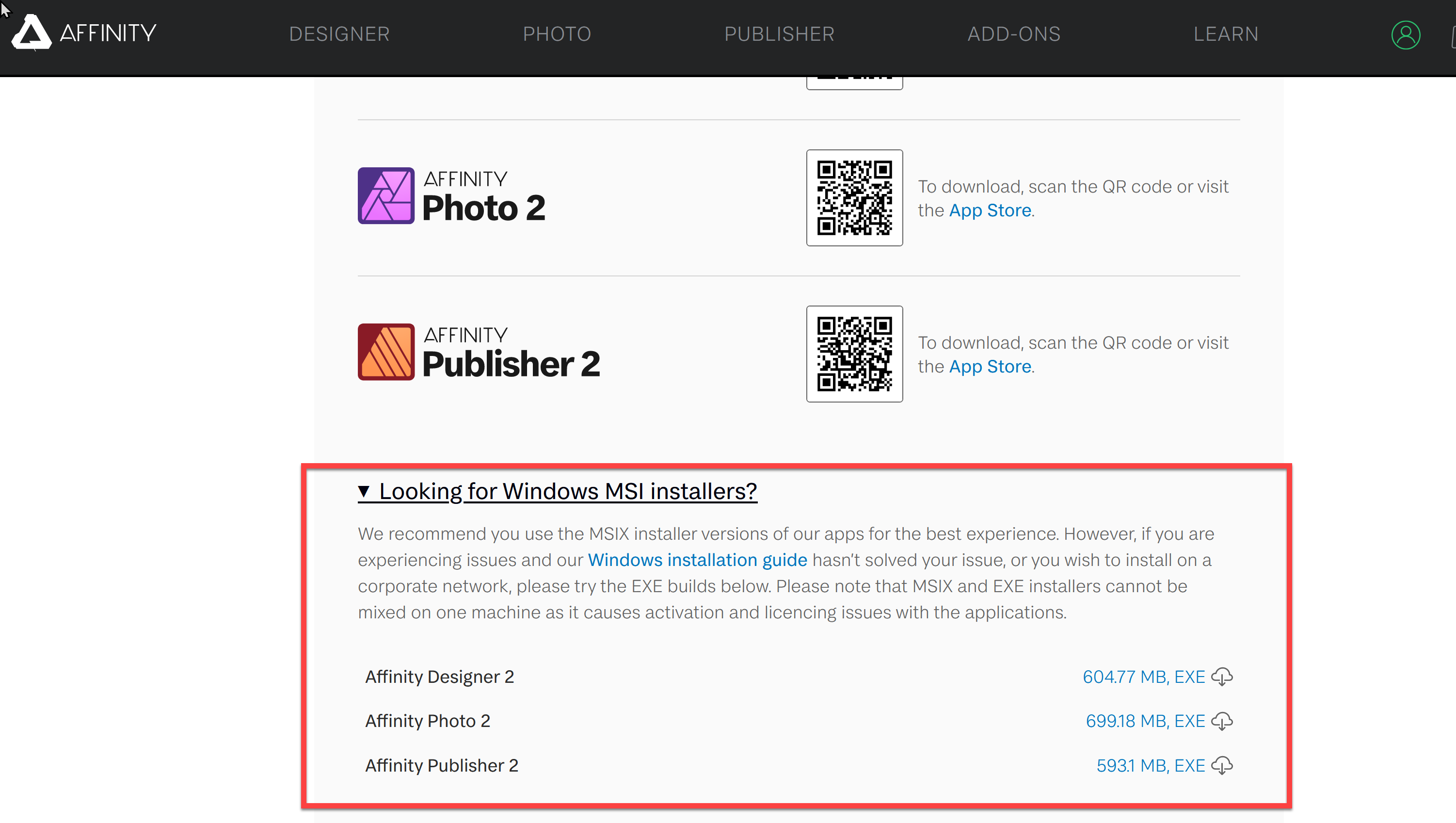Click the Affinity Publisher 2 QR code

click(x=854, y=354)
